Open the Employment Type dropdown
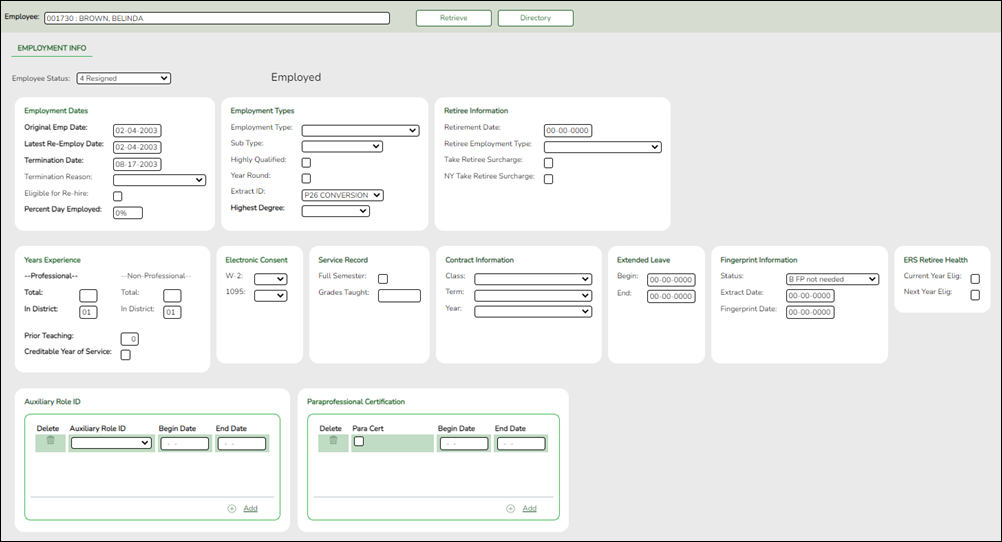The image size is (1002, 542). tap(360, 130)
